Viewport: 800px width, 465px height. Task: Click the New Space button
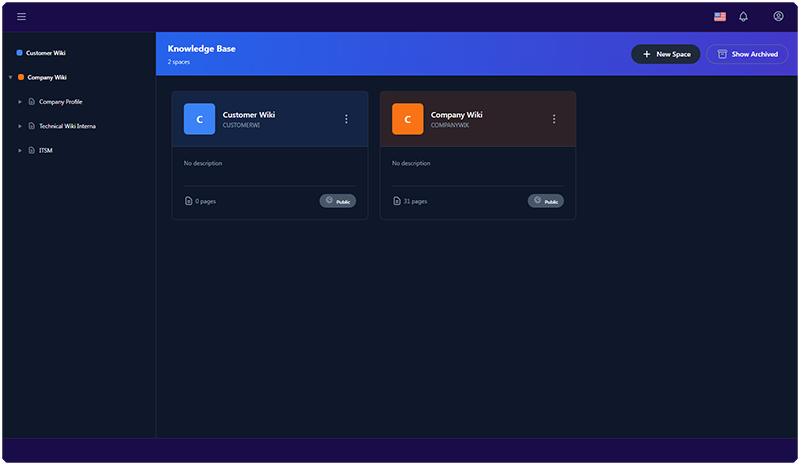click(665, 54)
